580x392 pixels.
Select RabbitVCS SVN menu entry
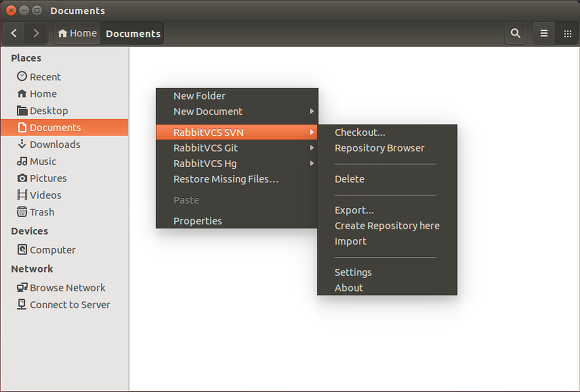point(237,132)
